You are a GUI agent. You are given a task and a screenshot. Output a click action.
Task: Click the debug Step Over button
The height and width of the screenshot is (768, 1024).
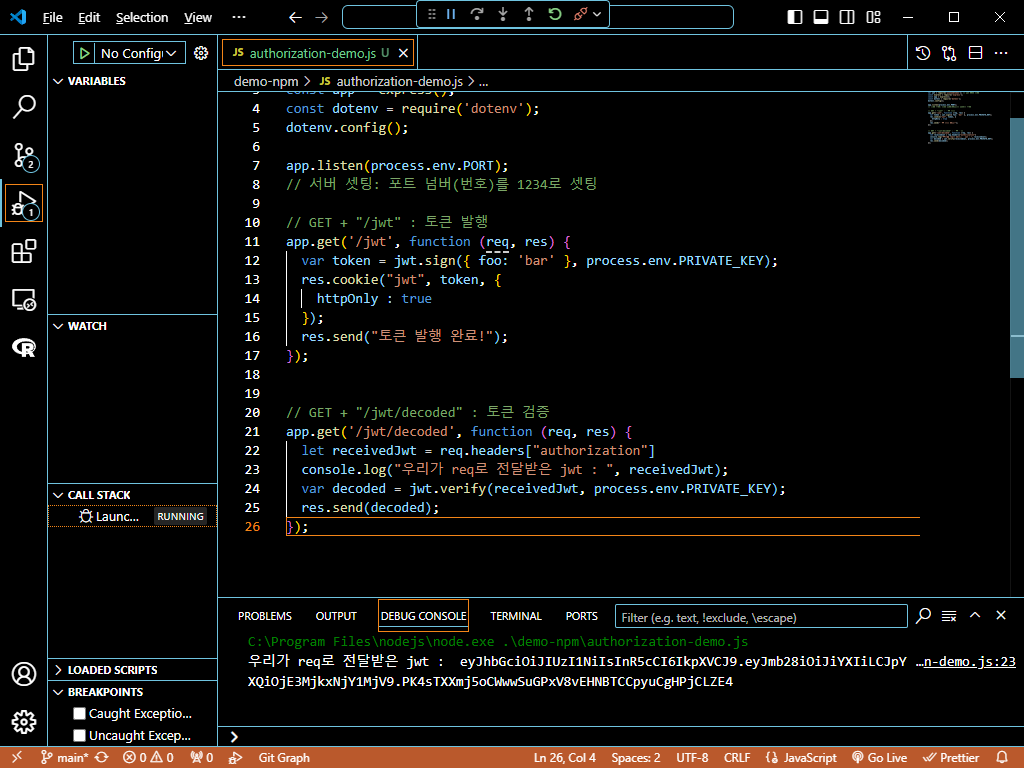coord(477,14)
